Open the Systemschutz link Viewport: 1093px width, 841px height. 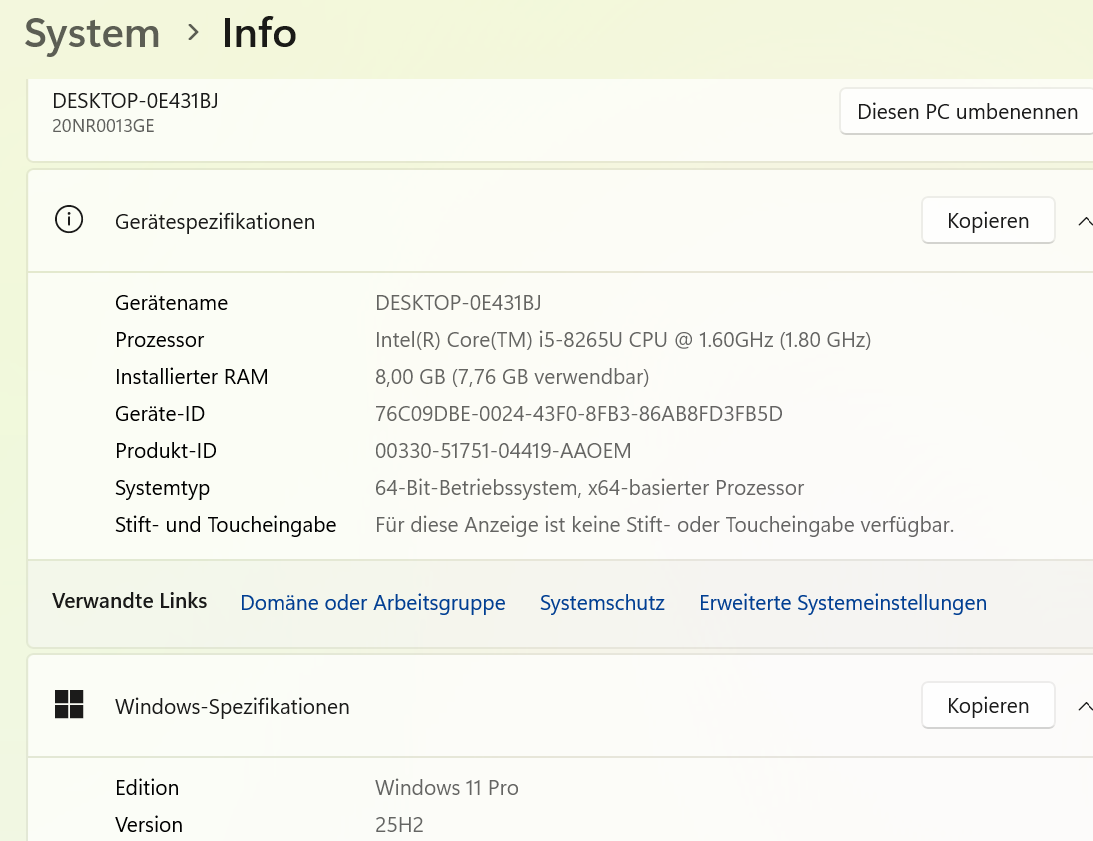(x=602, y=602)
